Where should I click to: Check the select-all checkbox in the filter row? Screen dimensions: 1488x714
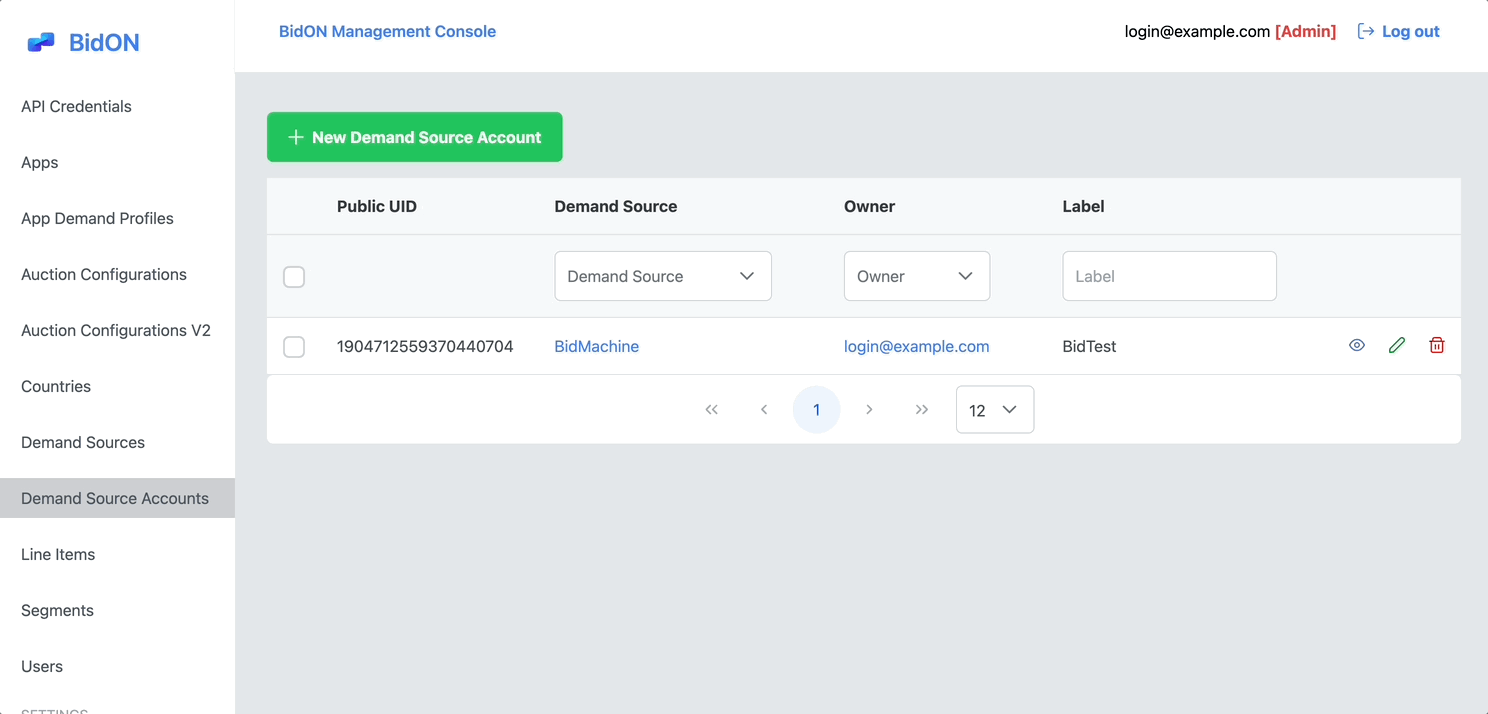pos(294,276)
